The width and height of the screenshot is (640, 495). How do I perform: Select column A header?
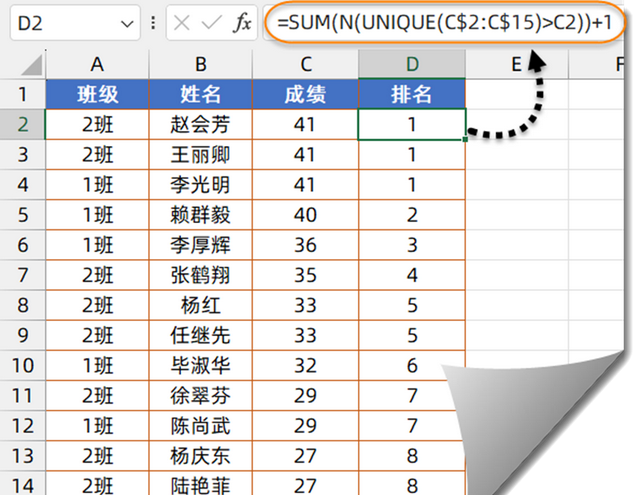98,64
